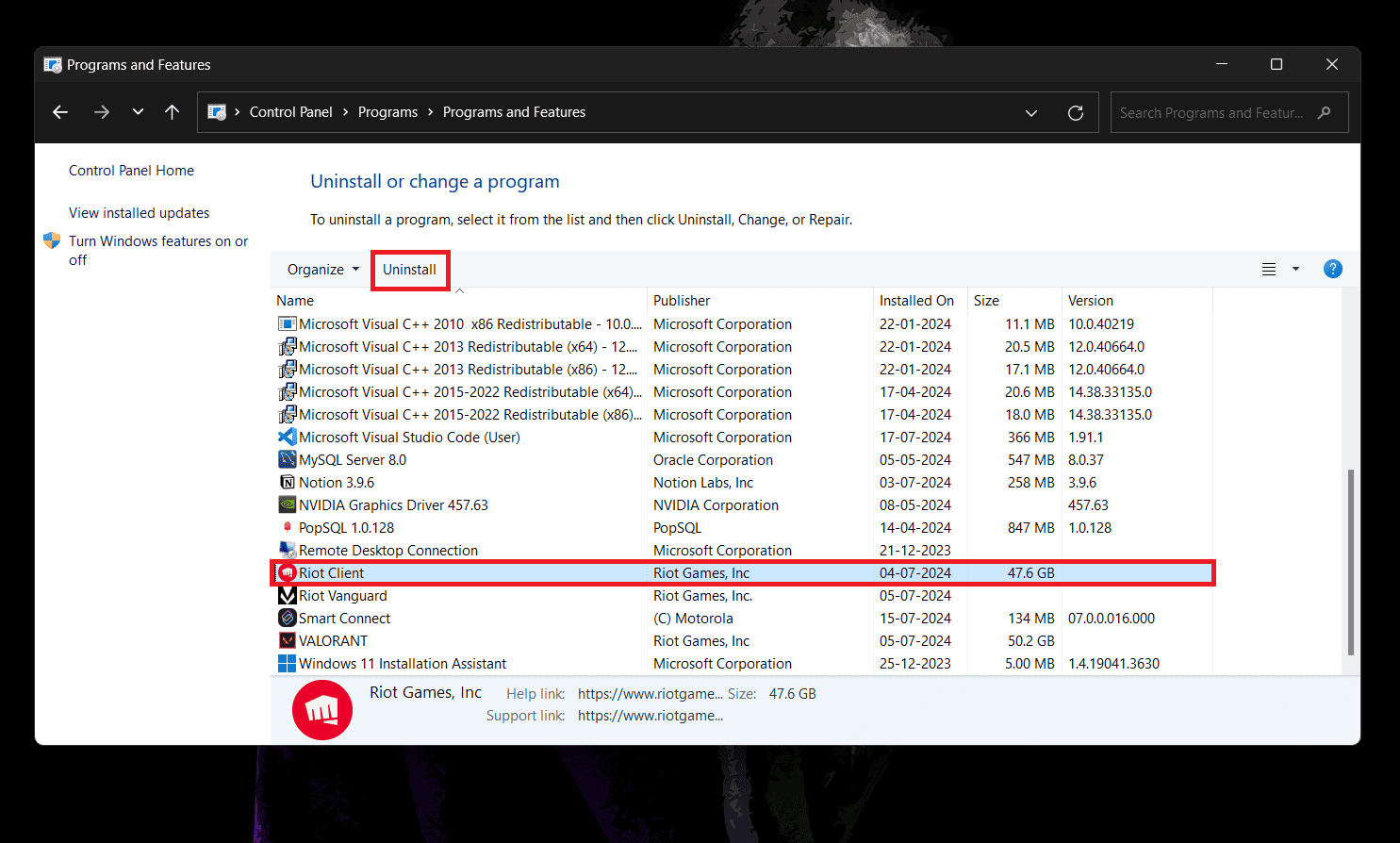Click the Riot Vanguard icon
Viewport: 1400px width, 843px height.
288,596
